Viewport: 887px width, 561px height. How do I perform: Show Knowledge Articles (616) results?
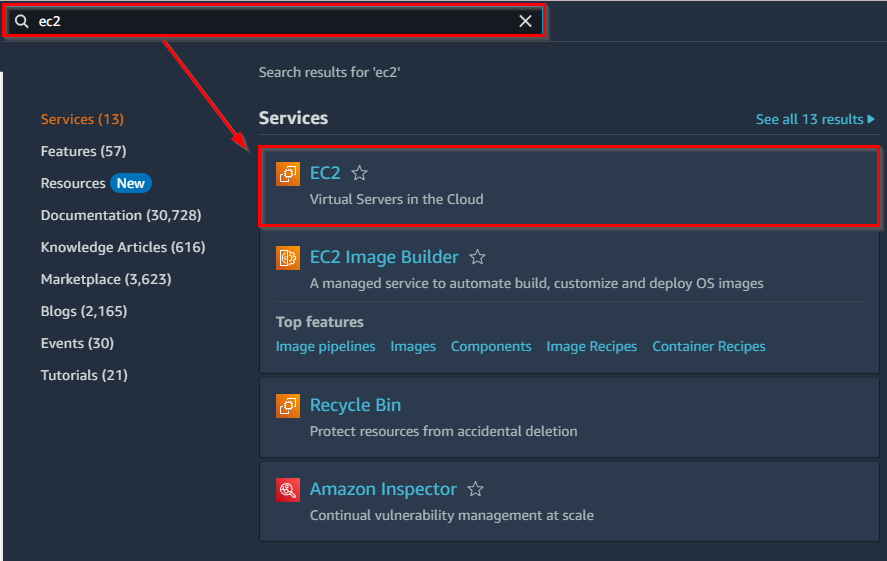pyautogui.click(x=122, y=247)
